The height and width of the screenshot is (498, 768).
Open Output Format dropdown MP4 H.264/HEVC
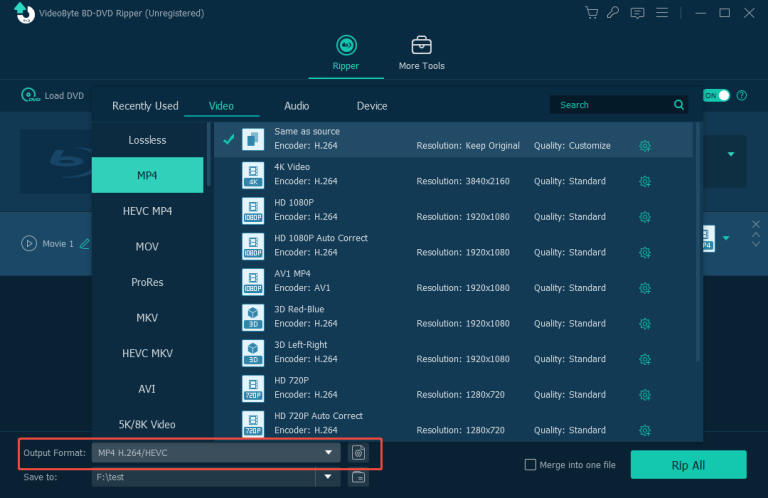tap(216, 452)
